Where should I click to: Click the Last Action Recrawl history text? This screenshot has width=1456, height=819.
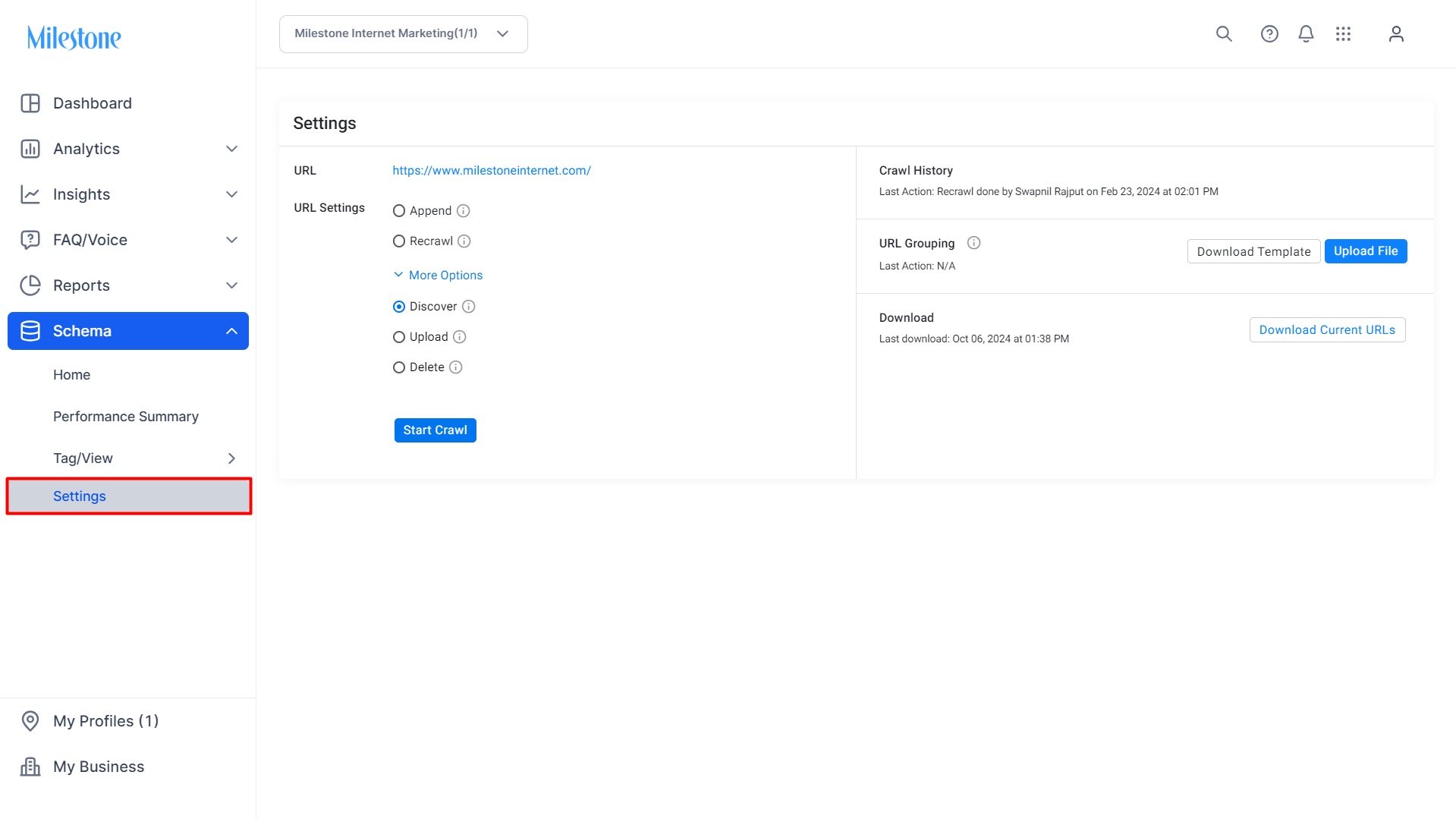1049,192
